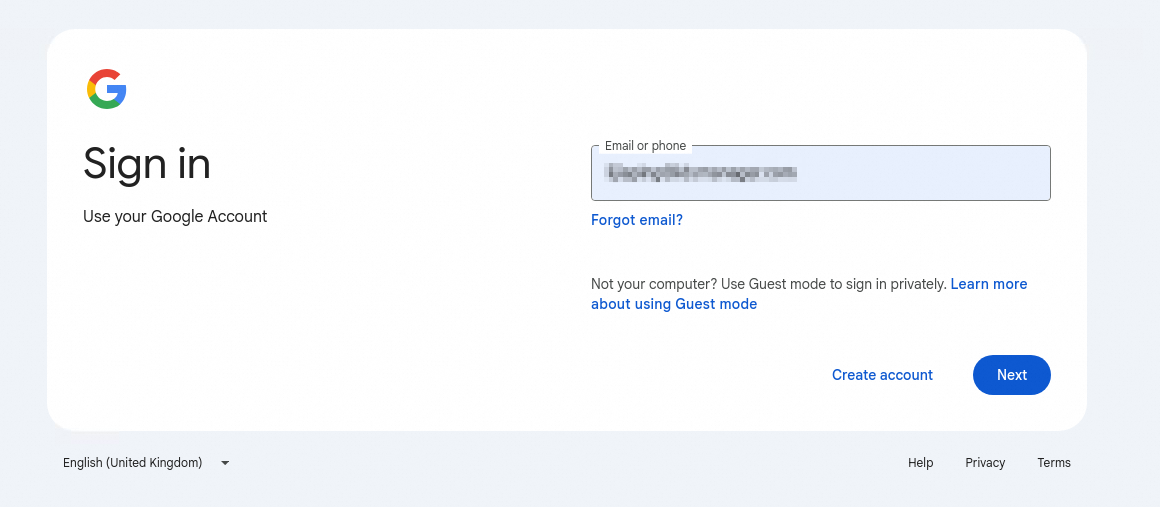Click the blue Next button
The height and width of the screenshot is (507, 1160).
(x=1011, y=375)
